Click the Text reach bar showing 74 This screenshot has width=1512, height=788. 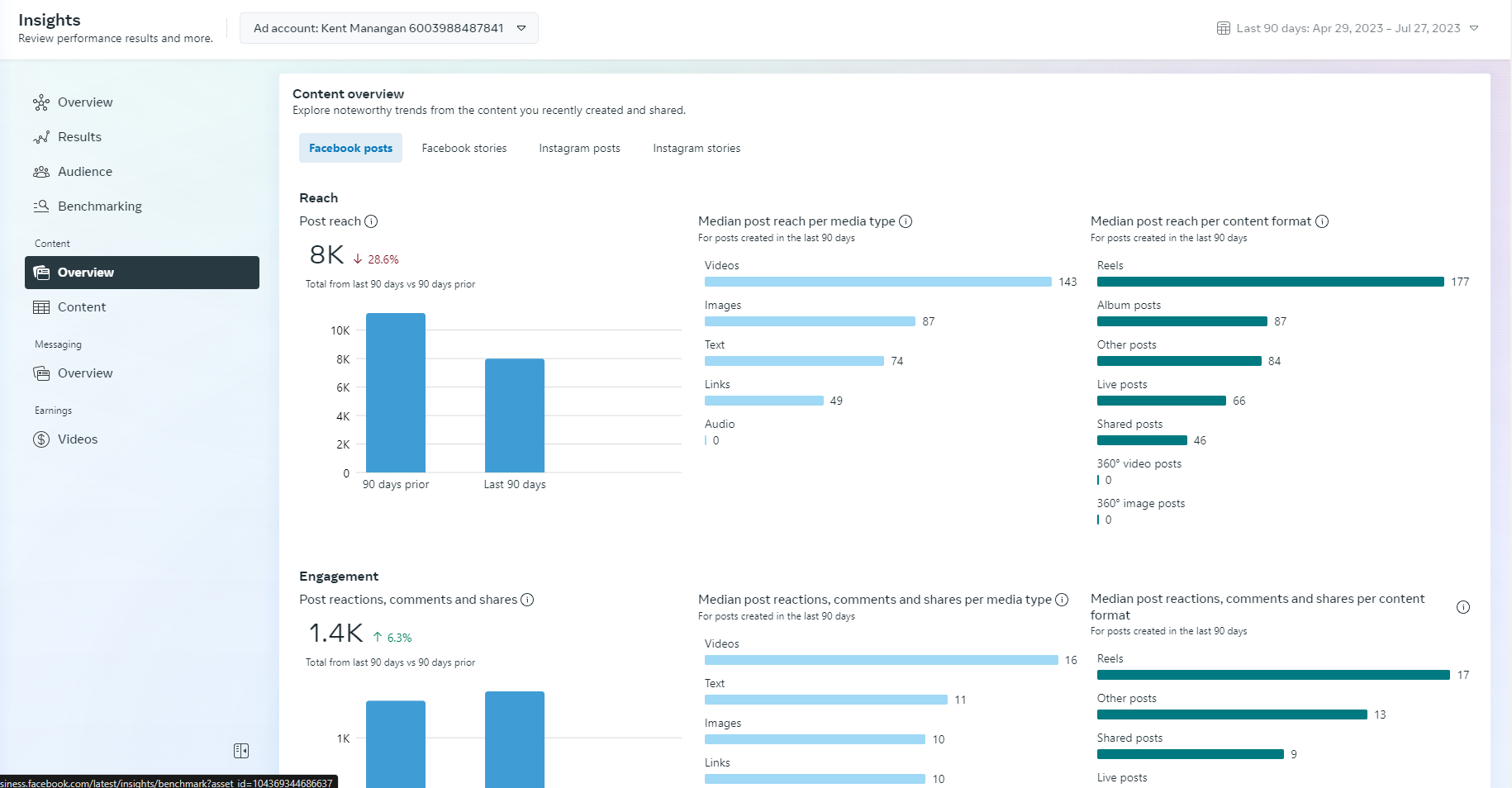click(794, 361)
